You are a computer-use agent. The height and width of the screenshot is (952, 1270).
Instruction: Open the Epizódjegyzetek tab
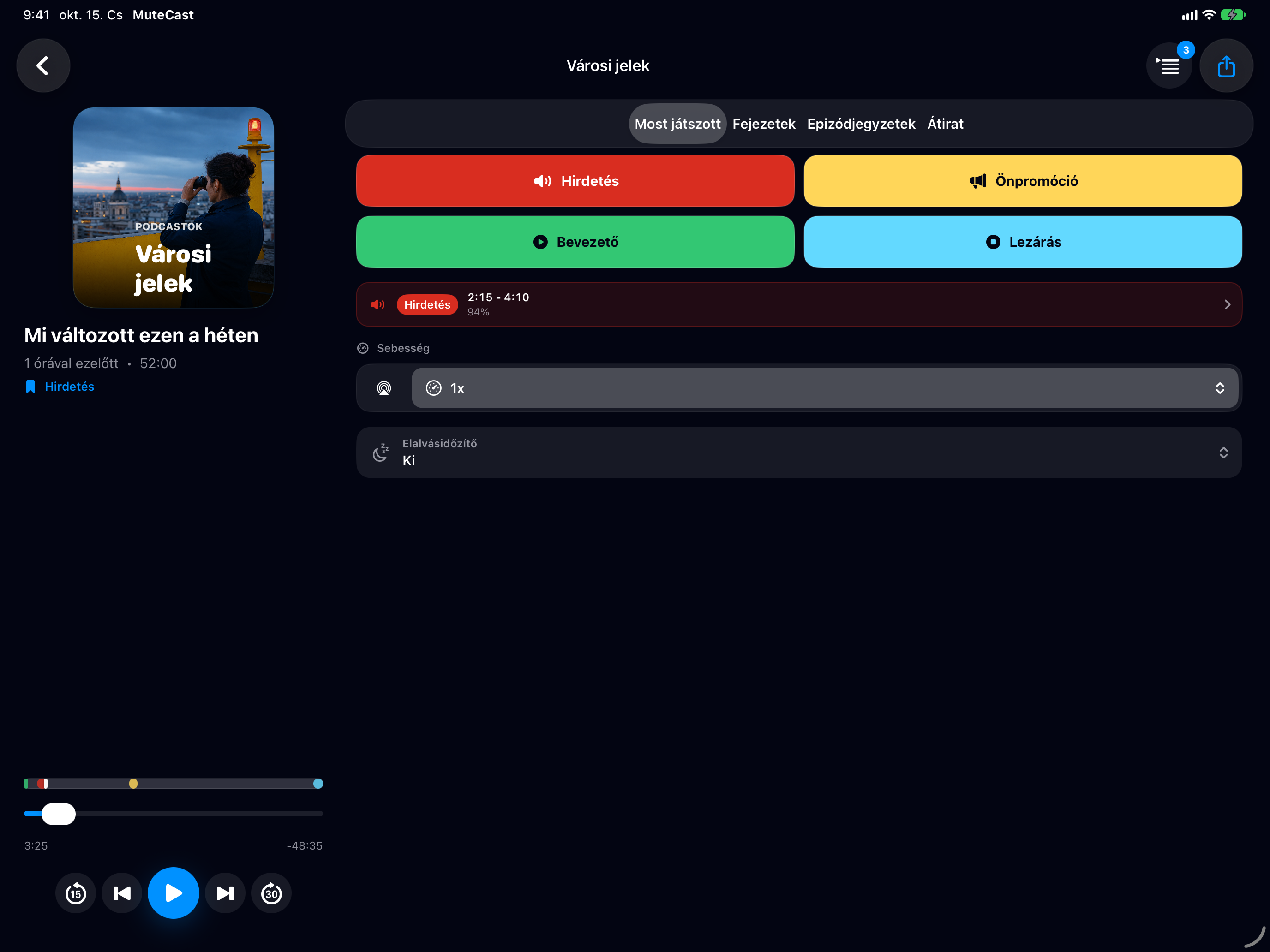coord(861,124)
